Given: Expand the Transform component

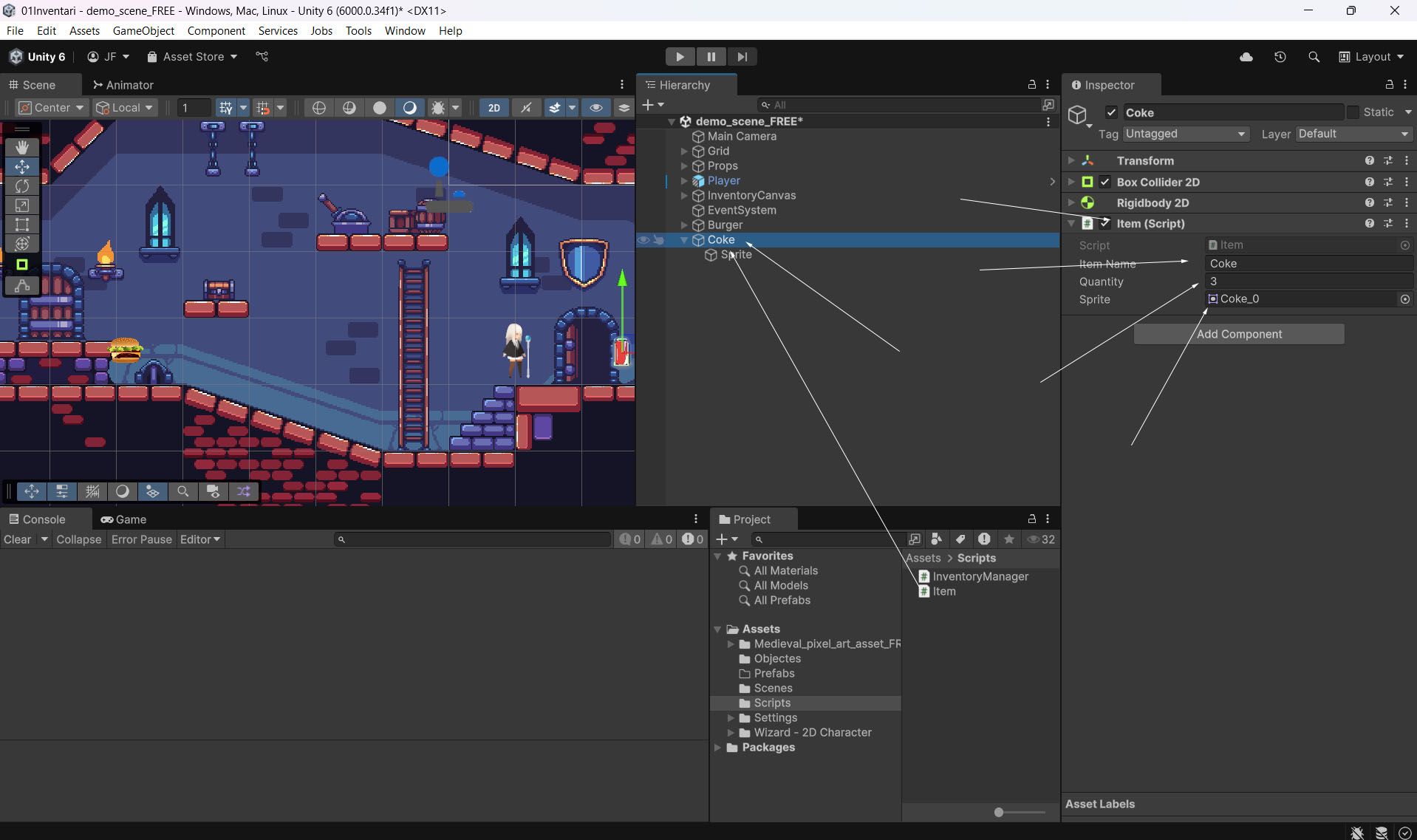Looking at the screenshot, I should click(1071, 160).
